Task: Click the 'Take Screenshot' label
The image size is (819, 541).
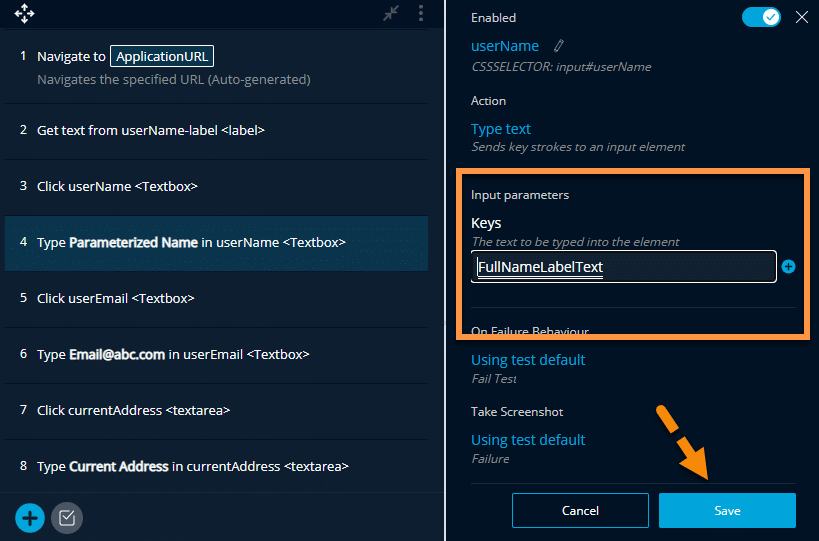Action: click(x=517, y=412)
